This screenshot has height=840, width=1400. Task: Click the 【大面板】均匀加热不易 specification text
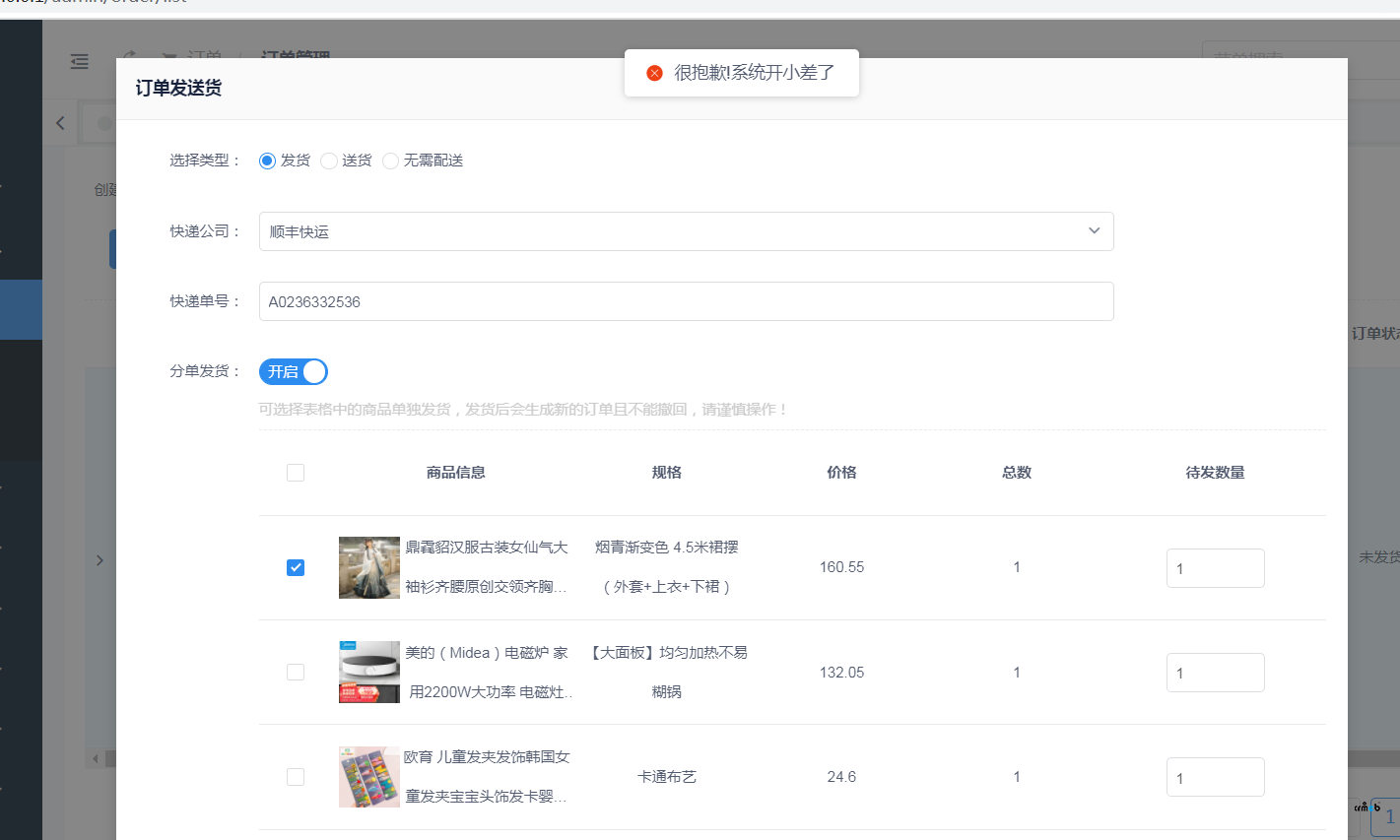pyautogui.click(x=667, y=653)
